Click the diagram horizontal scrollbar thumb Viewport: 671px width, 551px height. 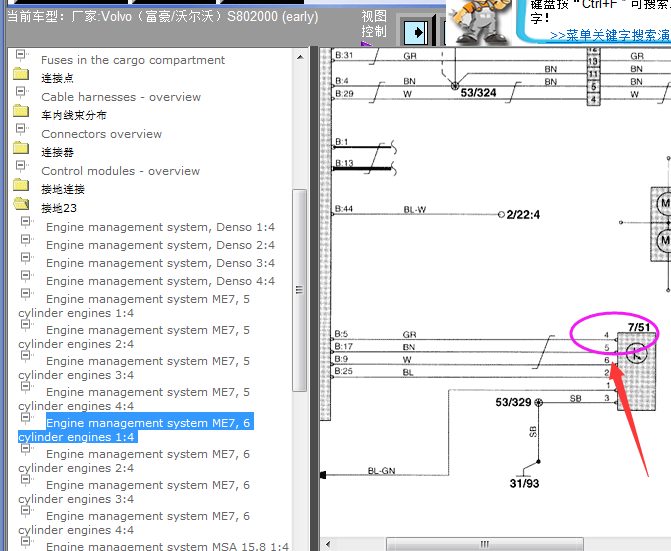click(x=484, y=544)
